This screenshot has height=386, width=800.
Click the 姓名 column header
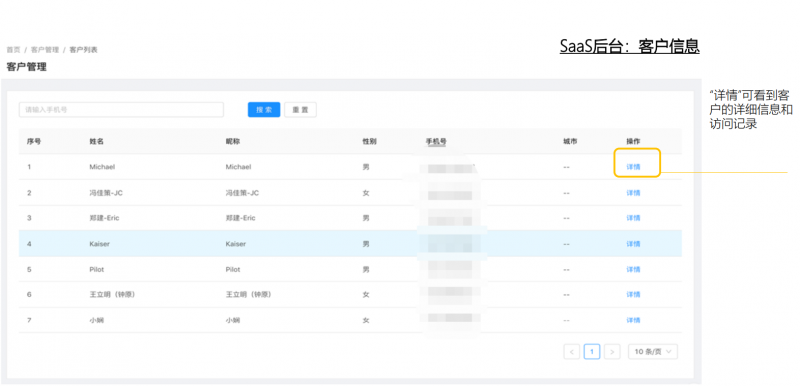[x=96, y=141]
